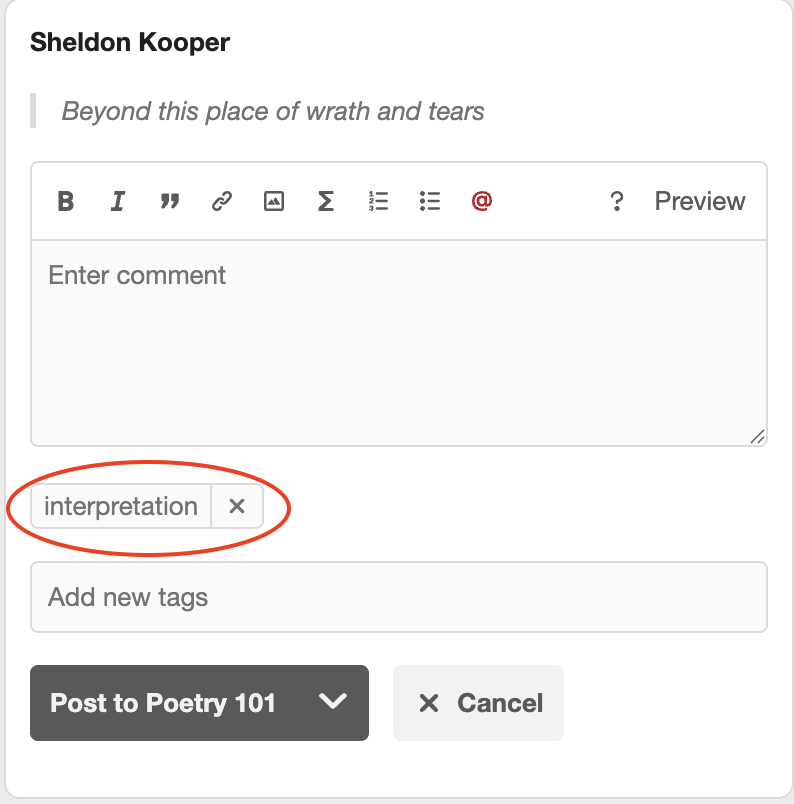Screen dimensions: 794x804
Task: Select the interpretation tag label
Action: (x=121, y=507)
